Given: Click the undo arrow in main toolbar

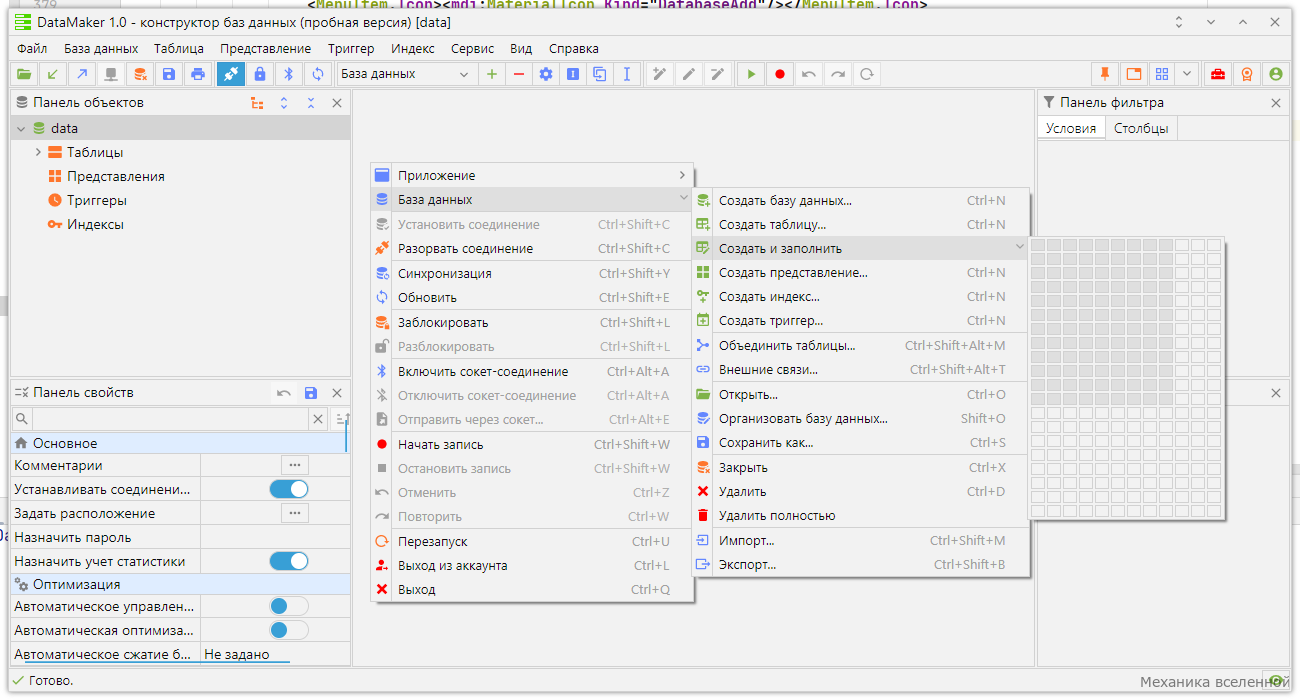Looking at the screenshot, I should (x=809, y=74).
